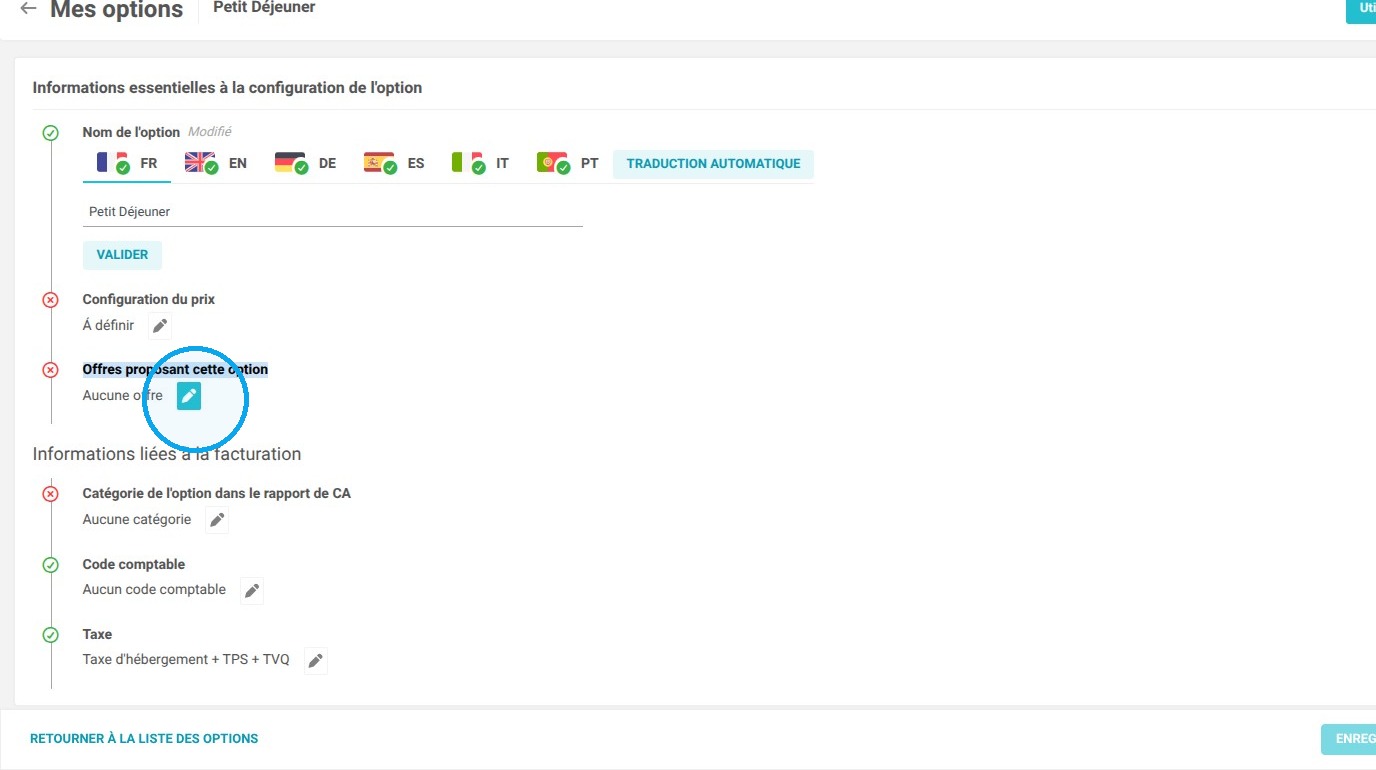This screenshot has height=770, width=1376.
Task: Click the 'Mes options' page title
Action: pyautogui.click(x=117, y=10)
